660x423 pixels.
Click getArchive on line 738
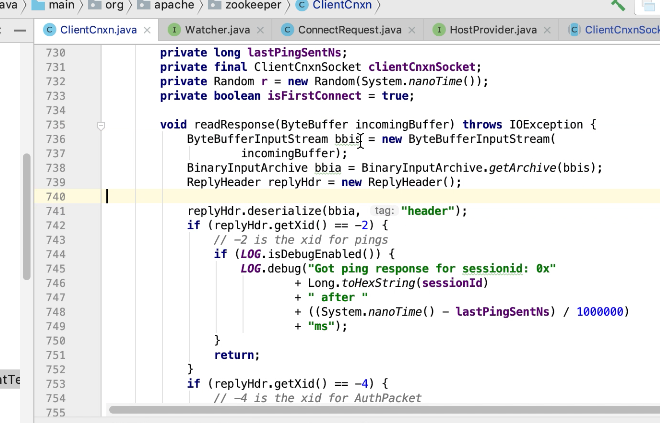coord(522,168)
